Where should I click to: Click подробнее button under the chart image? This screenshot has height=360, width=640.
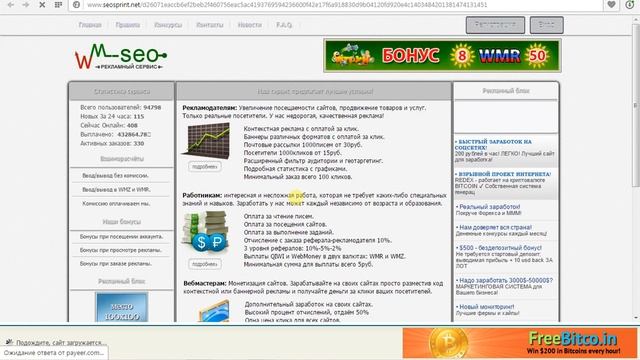pos(204,167)
